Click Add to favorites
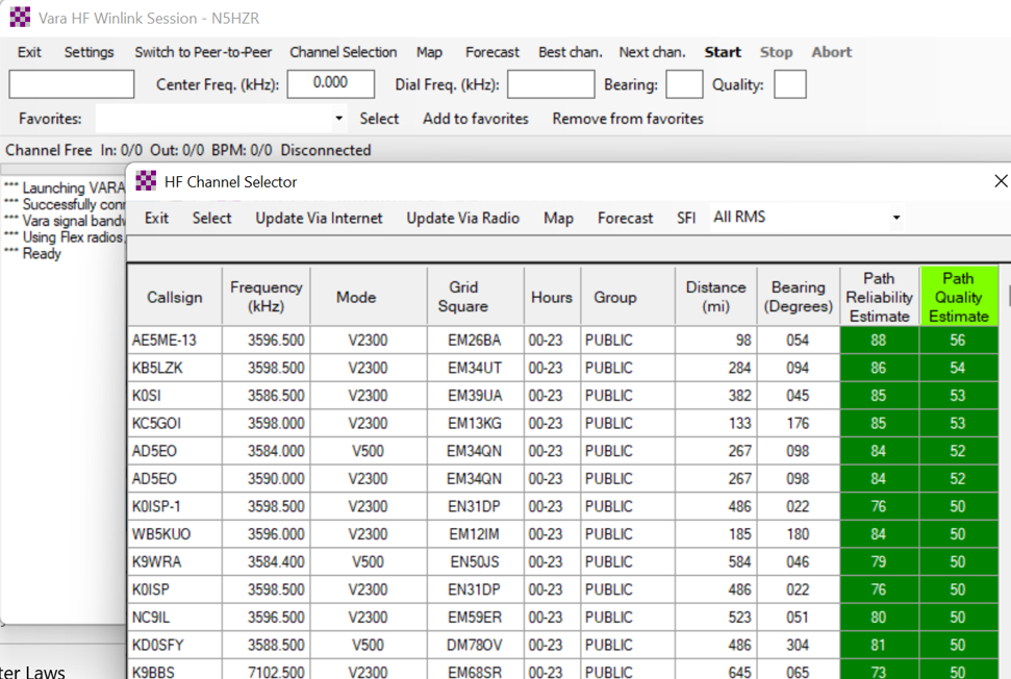This screenshot has width=1011, height=679. coord(475,119)
